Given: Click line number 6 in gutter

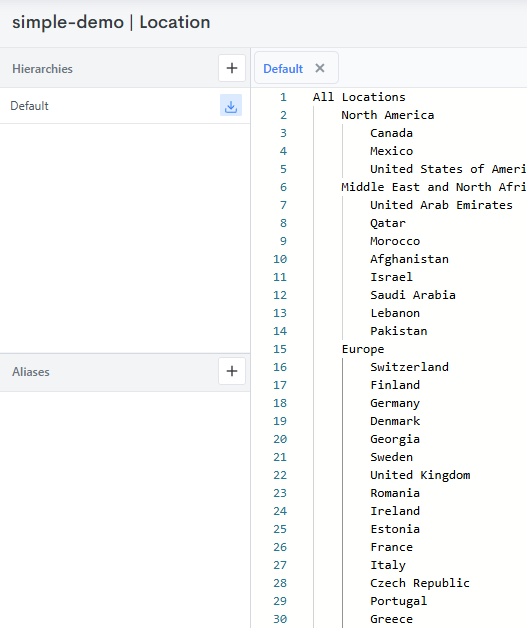Looking at the screenshot, I should (x=284, y=187).
